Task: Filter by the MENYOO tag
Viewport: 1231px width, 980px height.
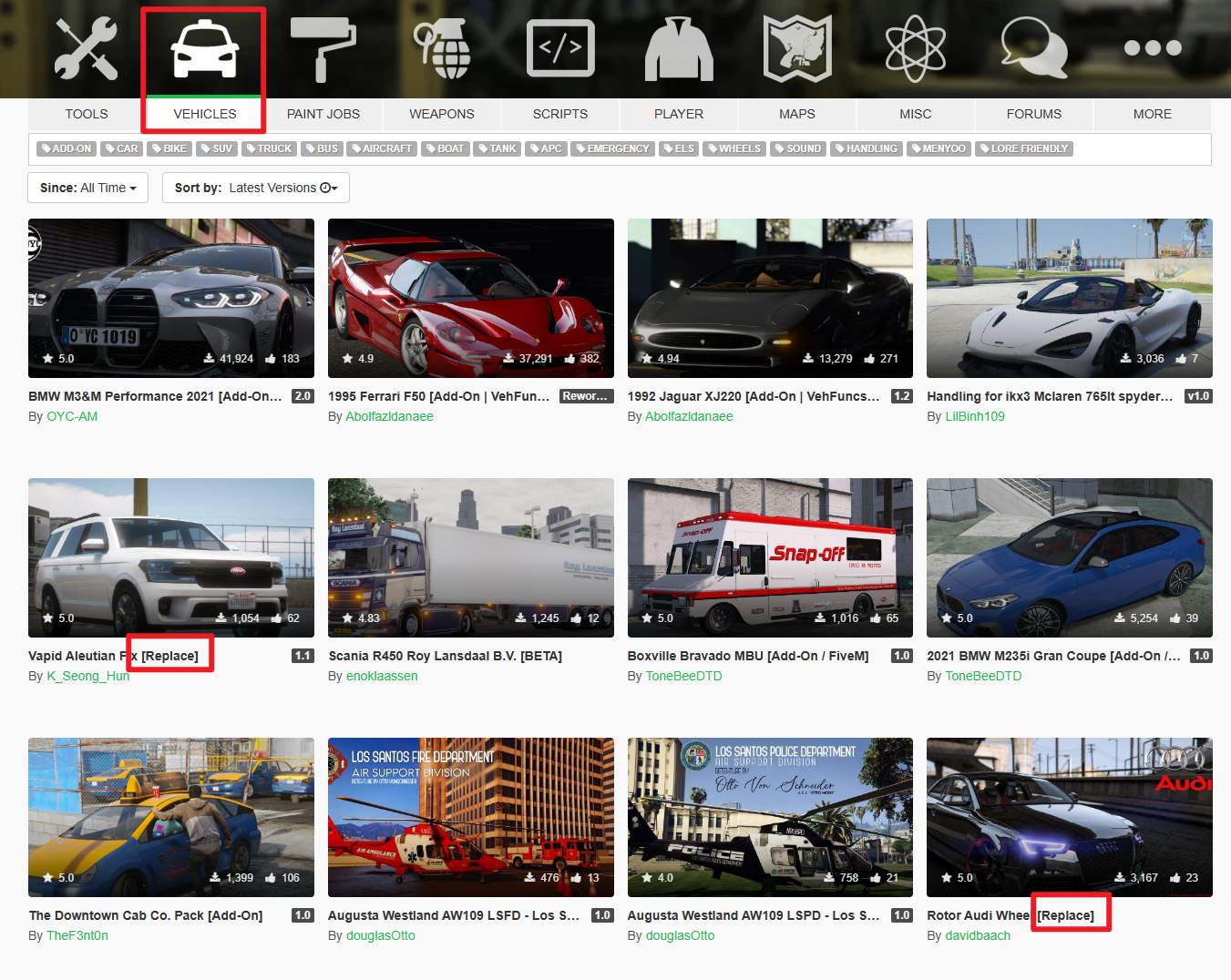Action: pyautogui.click(x=939, y=148)
